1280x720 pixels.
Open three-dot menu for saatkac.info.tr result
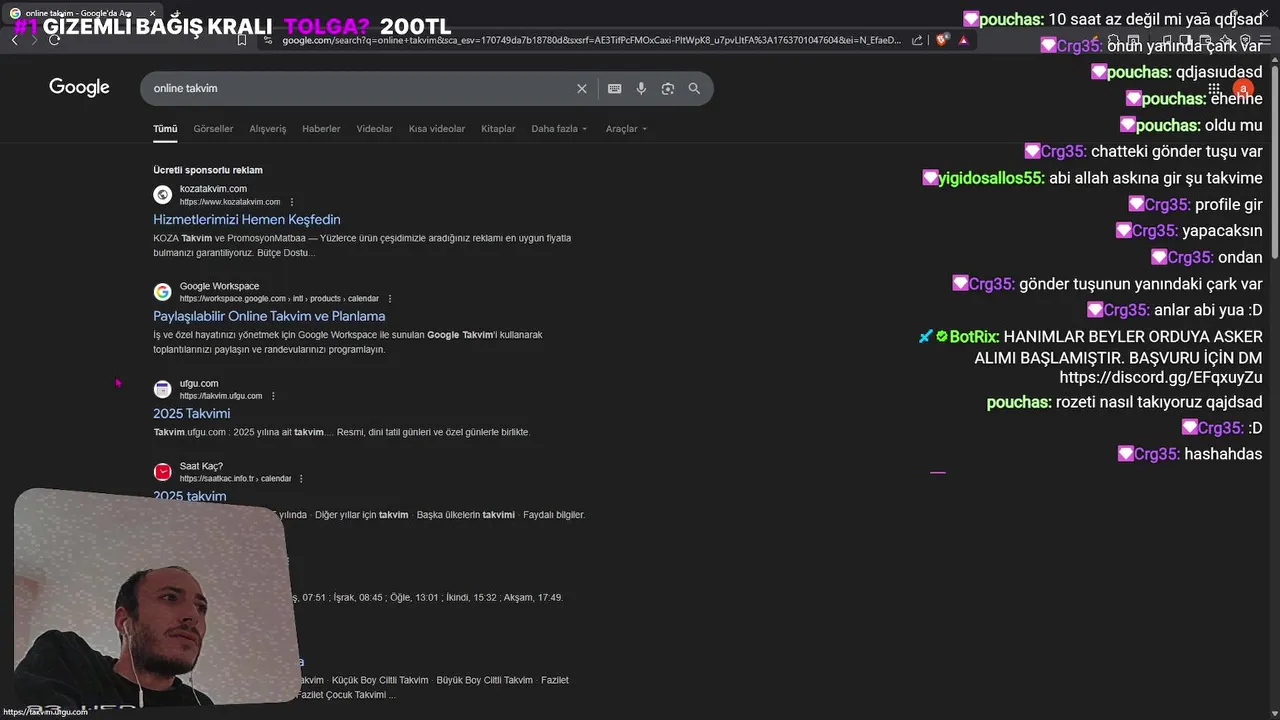301,479
